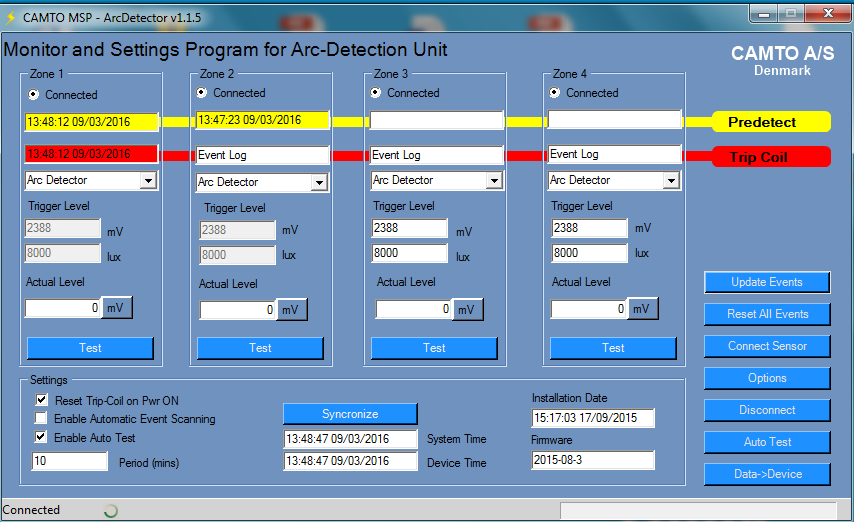Viewport: 854px width, 522px height.
Task: Open the Options button
Action: [766, 378]
